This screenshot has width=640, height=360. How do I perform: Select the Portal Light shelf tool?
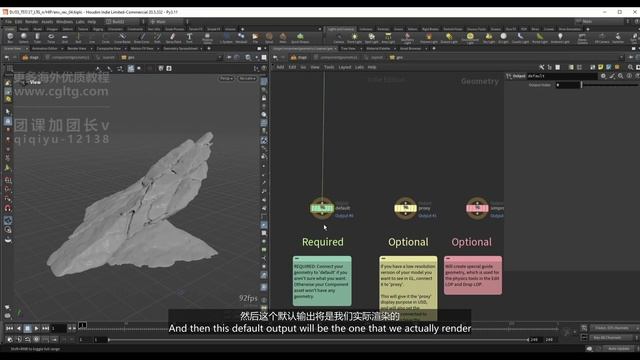tap(540, 38)
